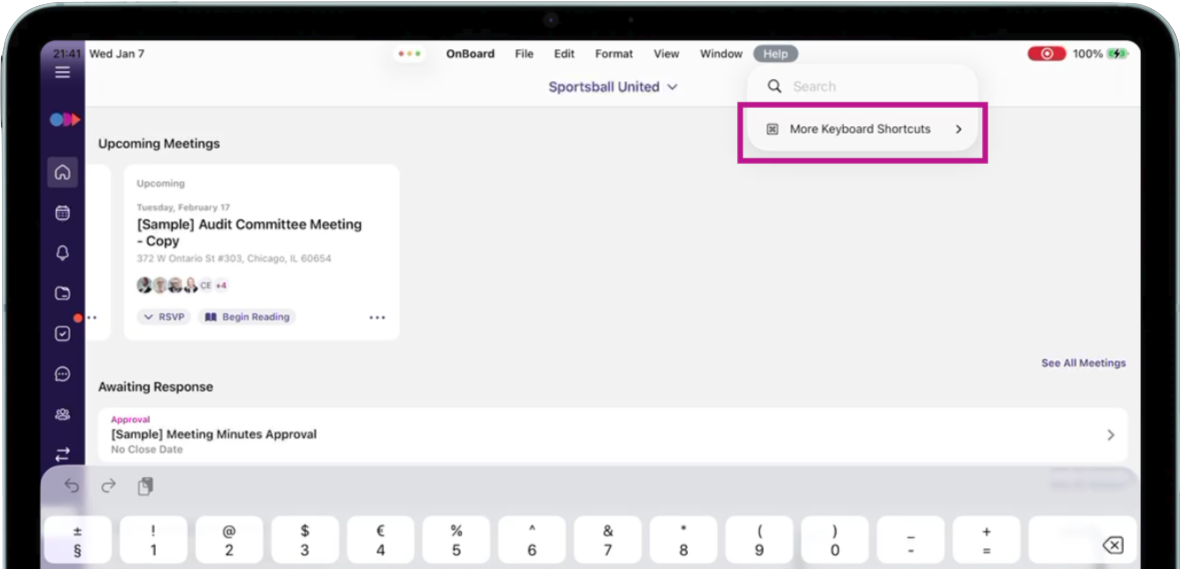1180x569 pixels.
Task: Expand the RSVP dropdown on the meeting card
Action: click(163, 317)
